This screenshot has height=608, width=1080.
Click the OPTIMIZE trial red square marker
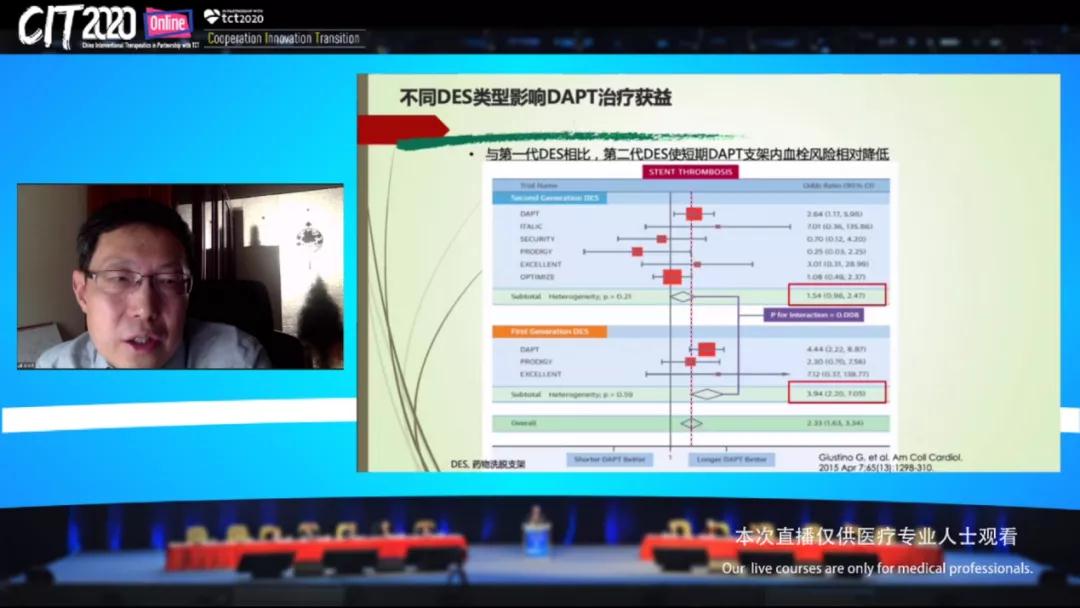672,277
